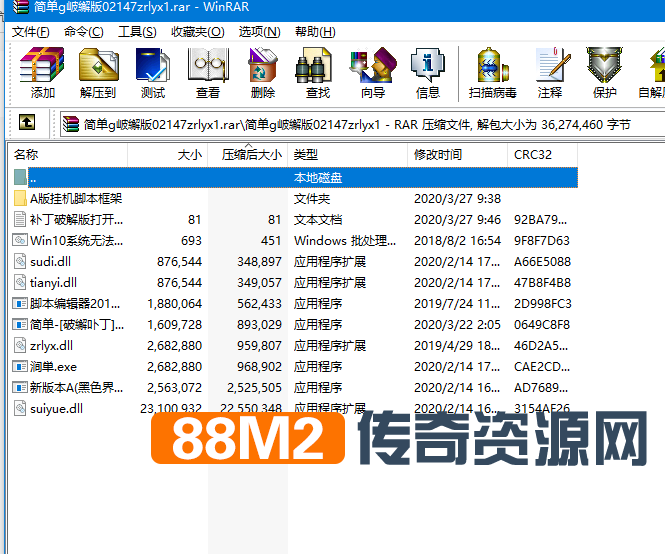Image resolution: width=665 pixels, height=554 pixels.
Task: Click icon of 脚本编辑器201... application
Action: click(x=20, y=303)
